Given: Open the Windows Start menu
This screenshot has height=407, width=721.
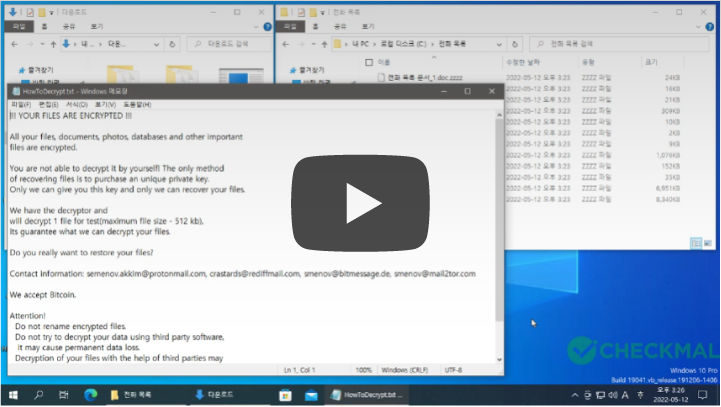Looking at the screenshot, I should (x=13, y=395).
